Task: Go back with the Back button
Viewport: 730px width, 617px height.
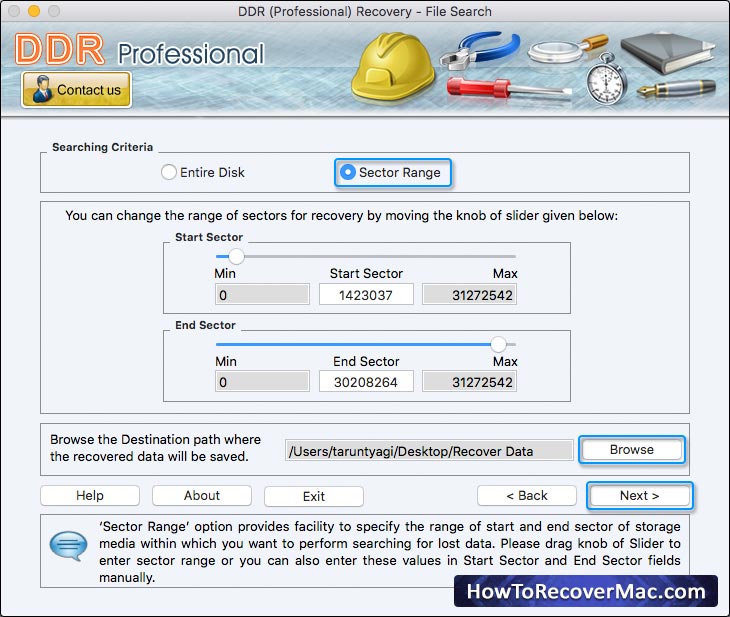Action: 526,496
